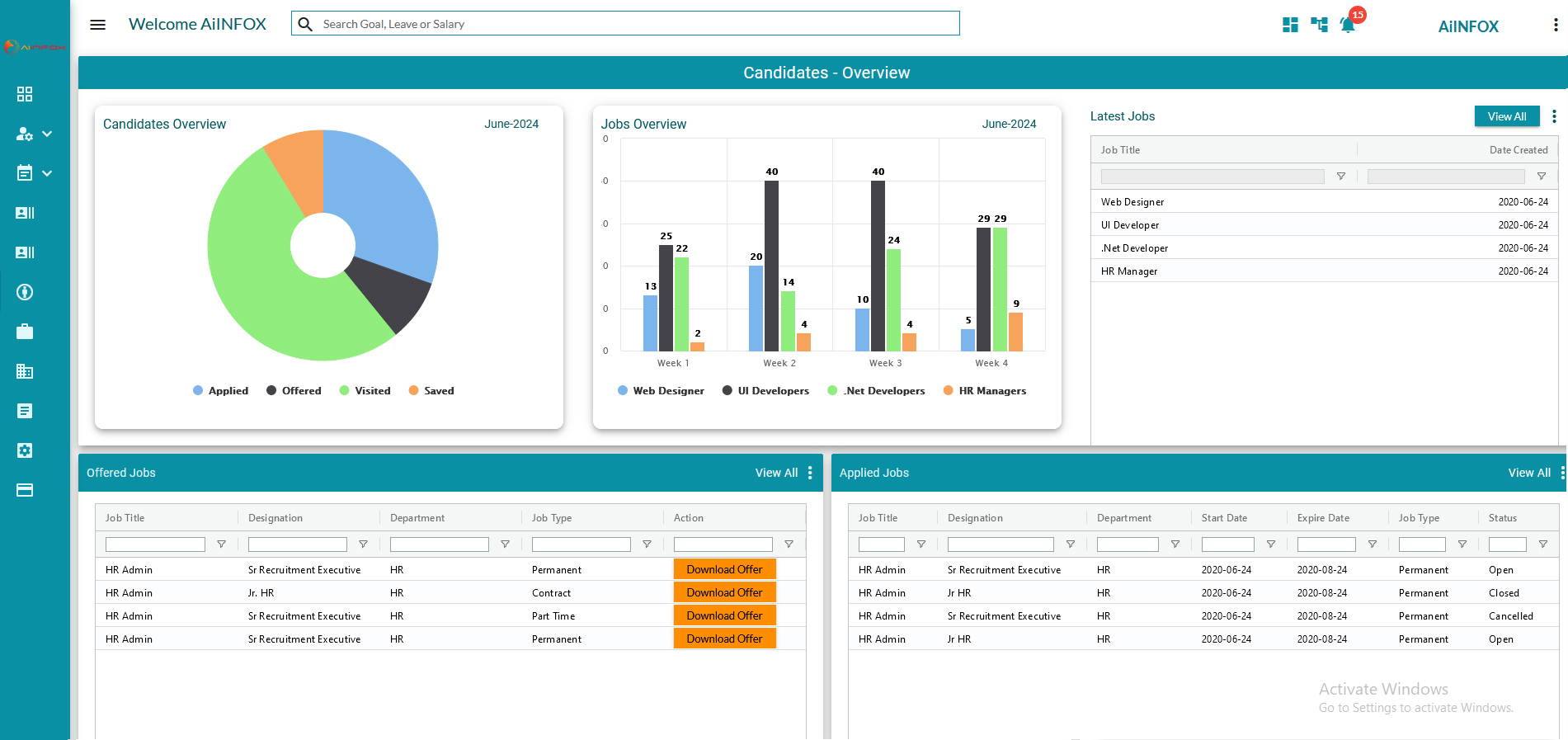Click View All in Offered Jobs
The image size is (1568, 740).
[x=776, y=473]
